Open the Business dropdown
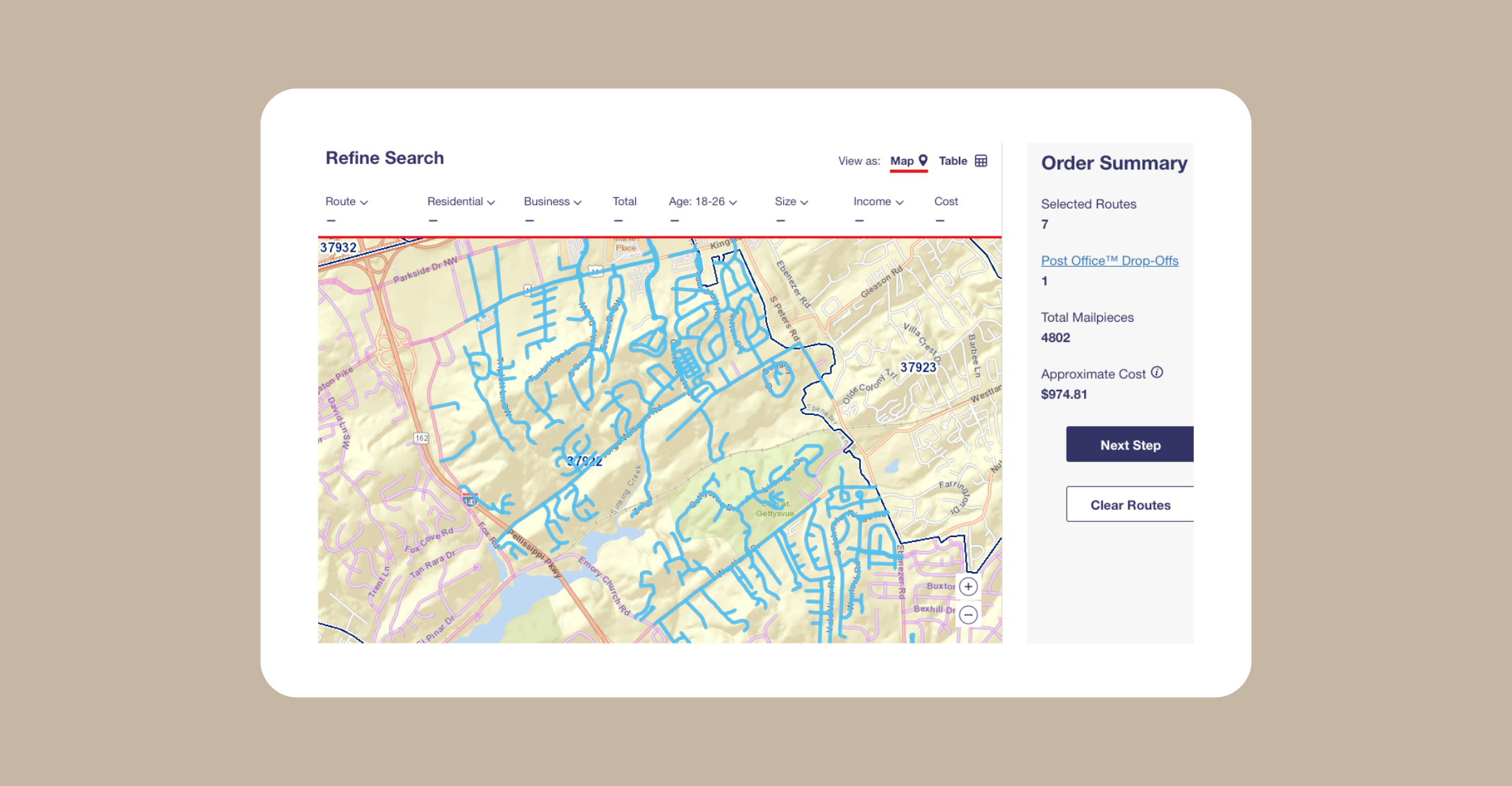Image resolution: width=1512 pixels, height=786 pixels. 552,202
